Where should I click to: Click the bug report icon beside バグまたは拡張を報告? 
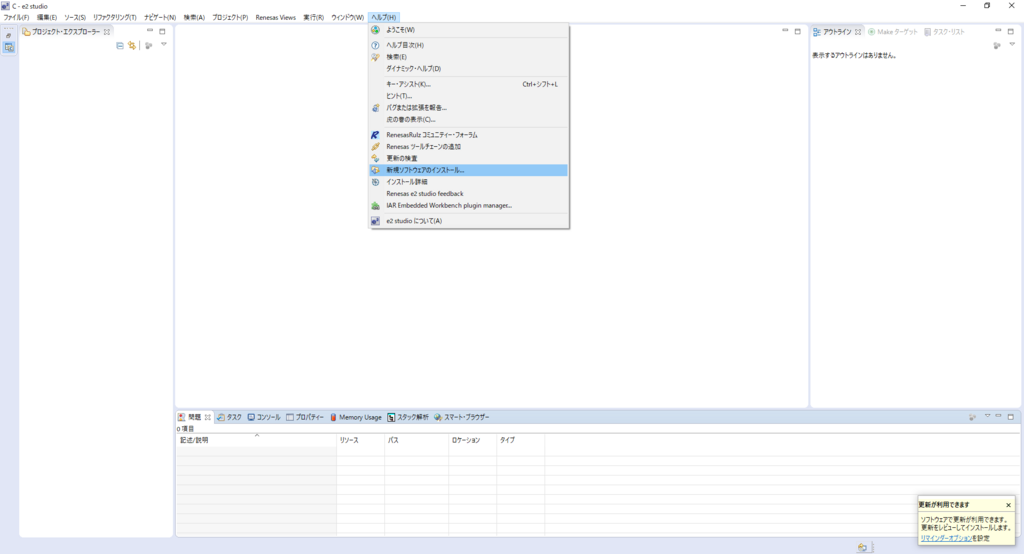coord(376,108)
